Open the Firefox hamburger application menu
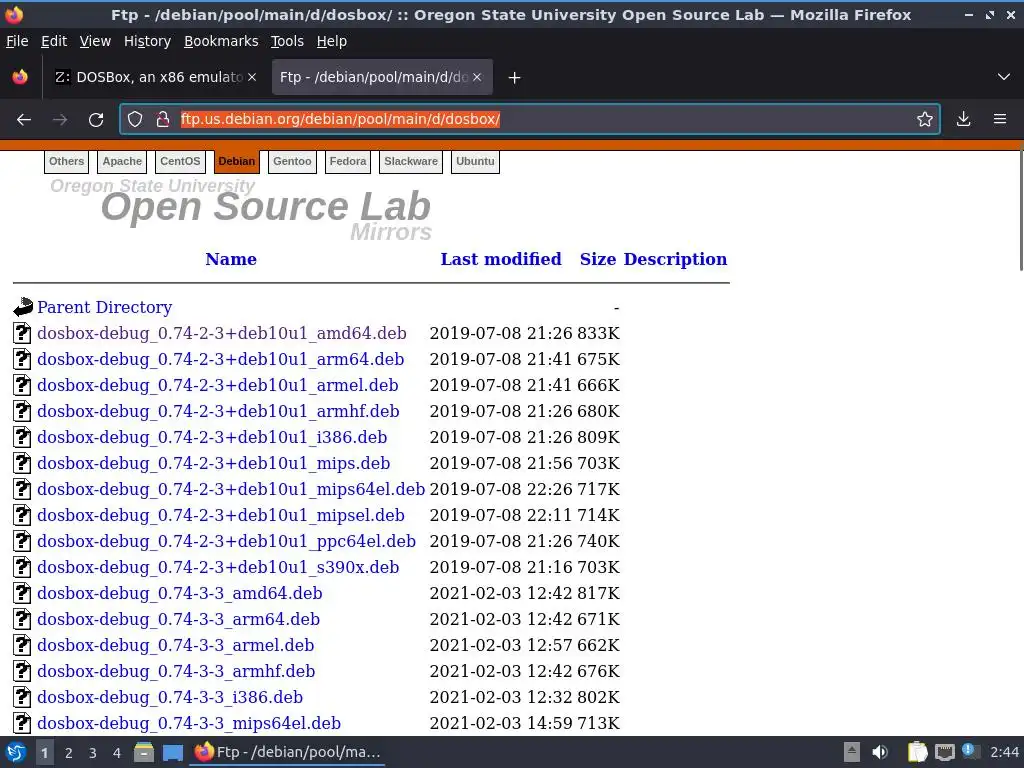 click(1000, 120)
